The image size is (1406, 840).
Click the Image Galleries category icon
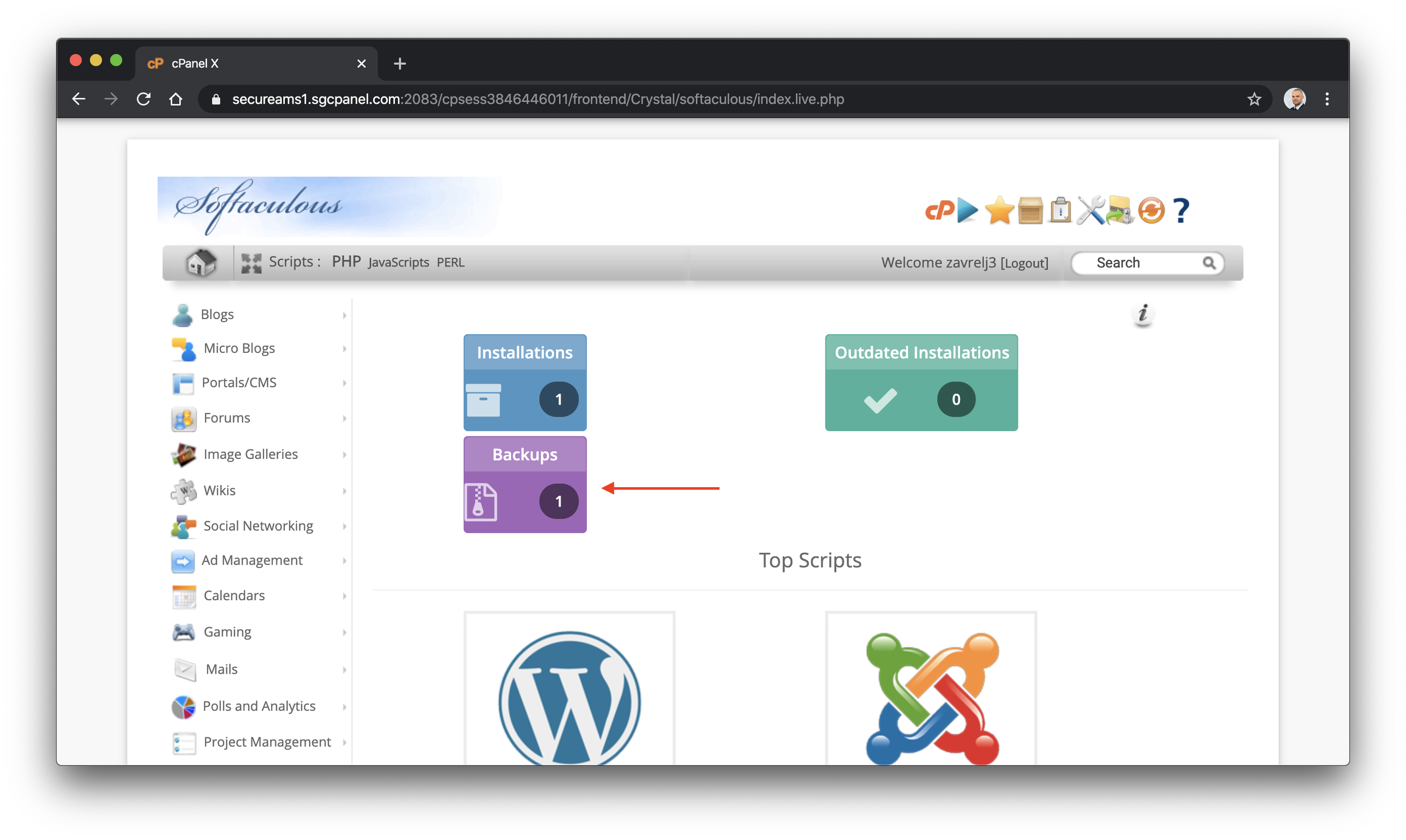184,455
